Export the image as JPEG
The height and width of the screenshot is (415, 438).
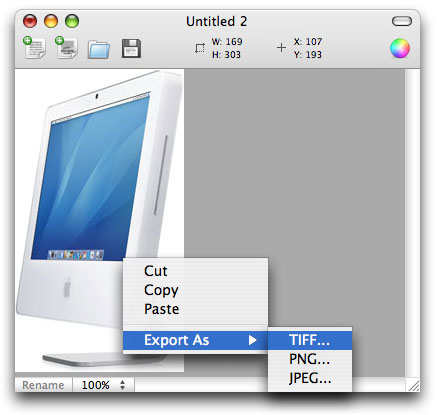coord(310,378)
